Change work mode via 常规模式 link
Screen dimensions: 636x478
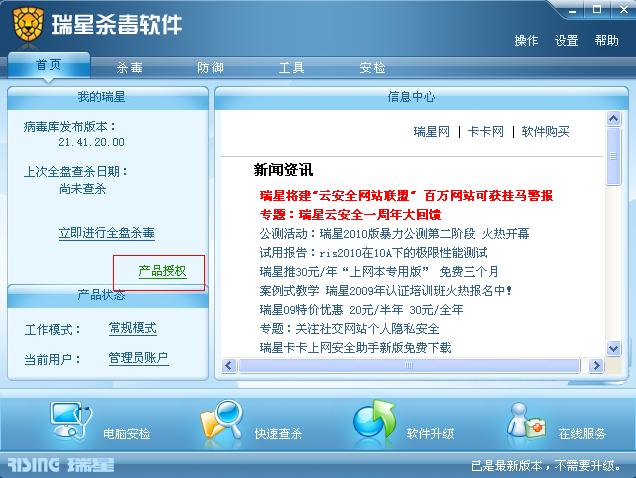[133, 328]
